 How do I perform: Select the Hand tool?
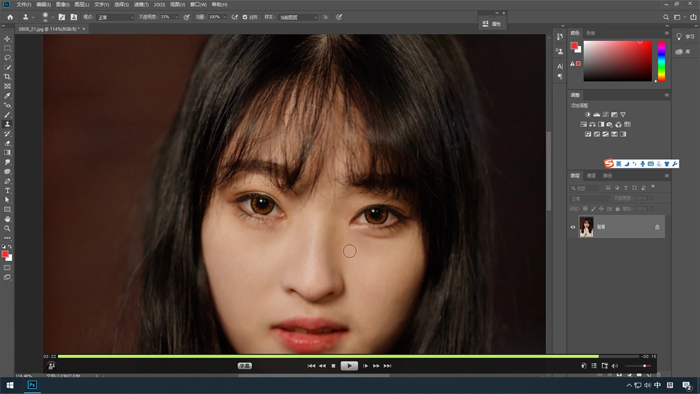tap(7, 219)
